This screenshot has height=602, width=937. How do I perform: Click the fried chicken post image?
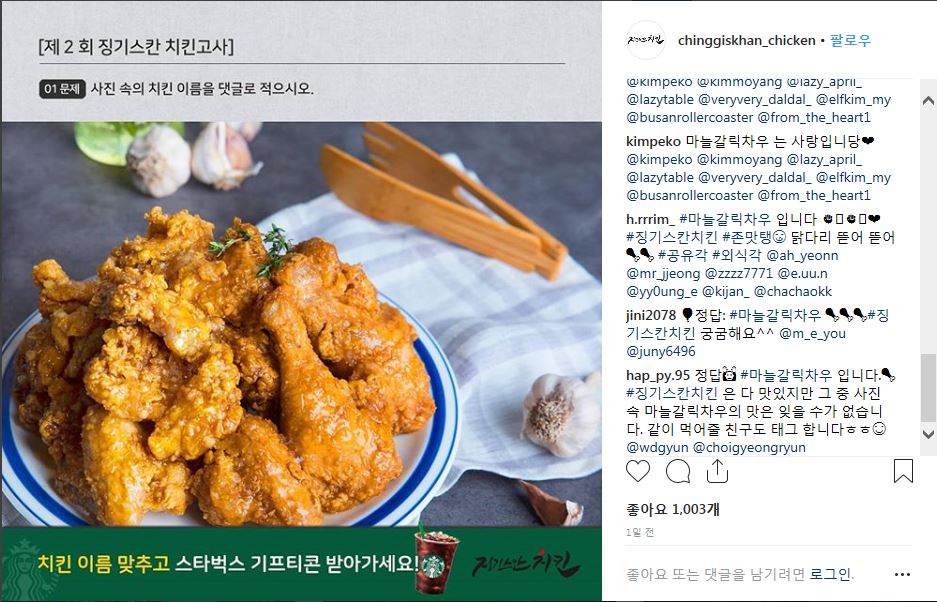302,324
